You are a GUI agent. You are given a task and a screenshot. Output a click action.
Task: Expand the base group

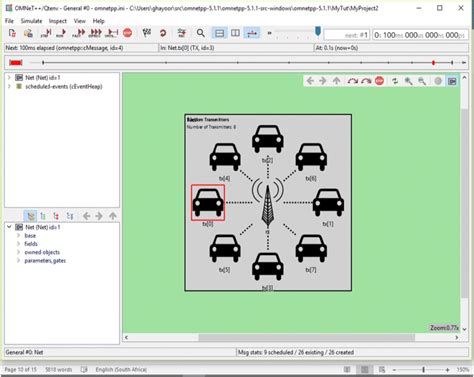coord(19,235)
